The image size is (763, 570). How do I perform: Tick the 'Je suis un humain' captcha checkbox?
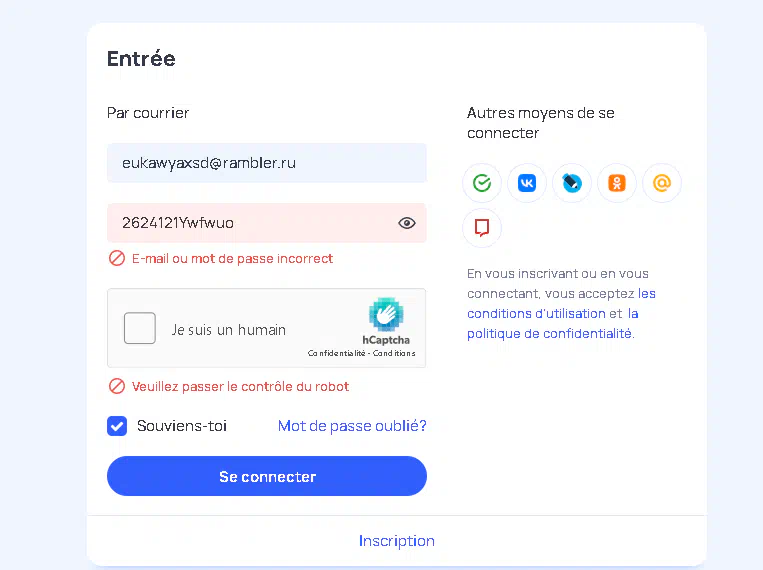[140, 328]
